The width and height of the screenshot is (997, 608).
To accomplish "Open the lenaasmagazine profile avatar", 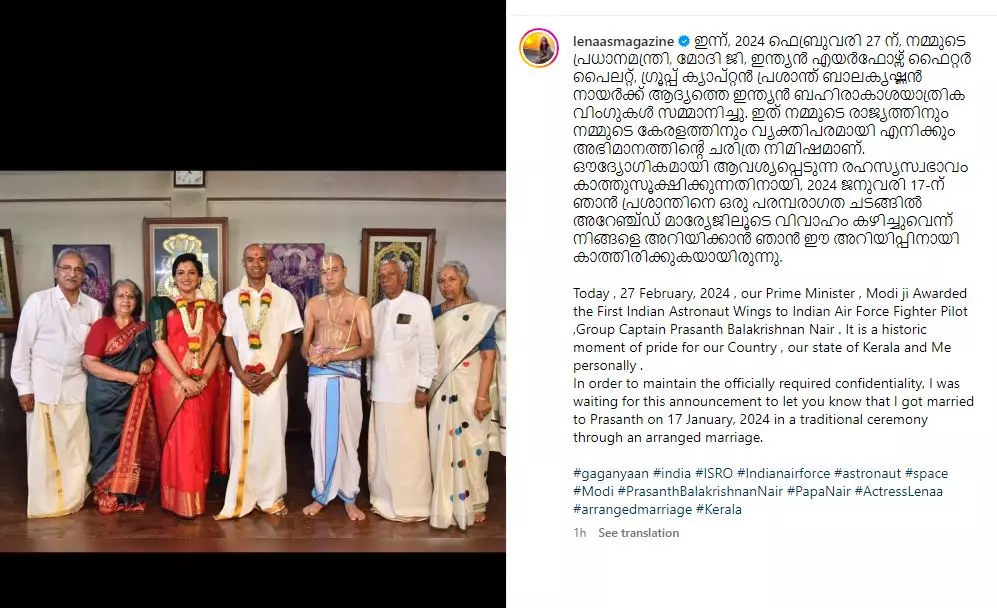I will pos(539,48).
